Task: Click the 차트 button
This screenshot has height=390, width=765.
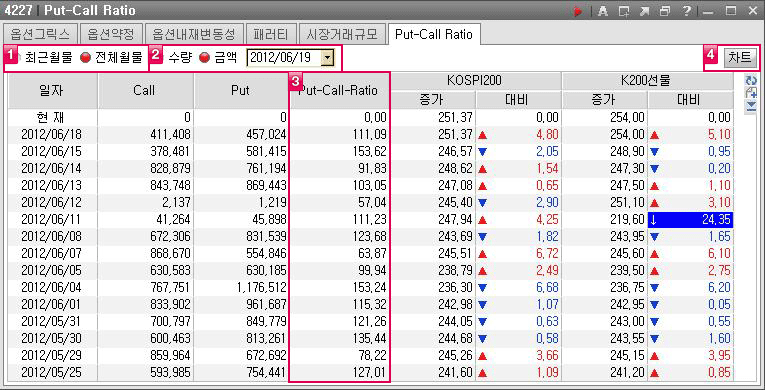Action: point(740,58)
